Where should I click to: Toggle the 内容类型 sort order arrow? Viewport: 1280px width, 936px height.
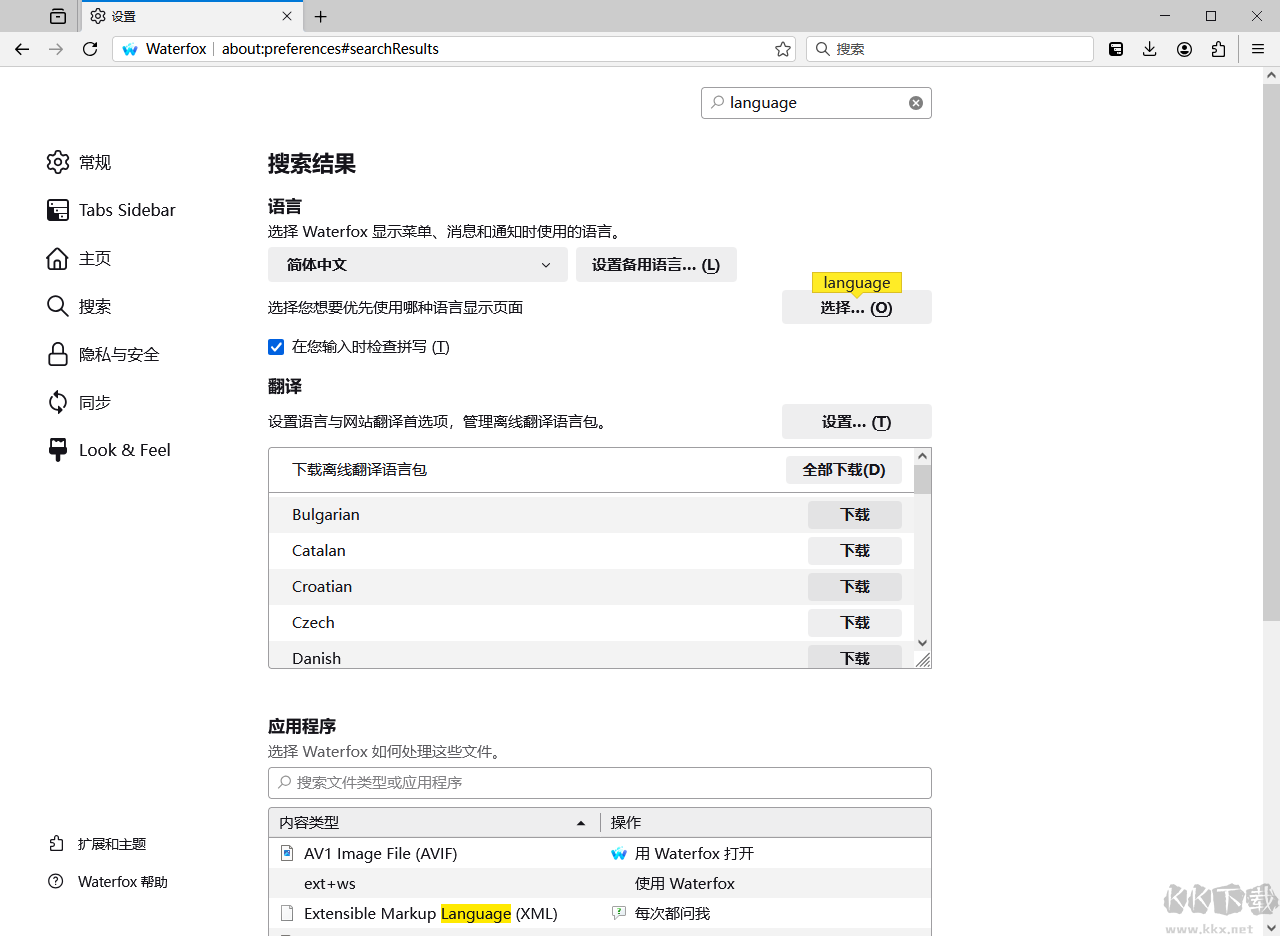tap(581, 822)
